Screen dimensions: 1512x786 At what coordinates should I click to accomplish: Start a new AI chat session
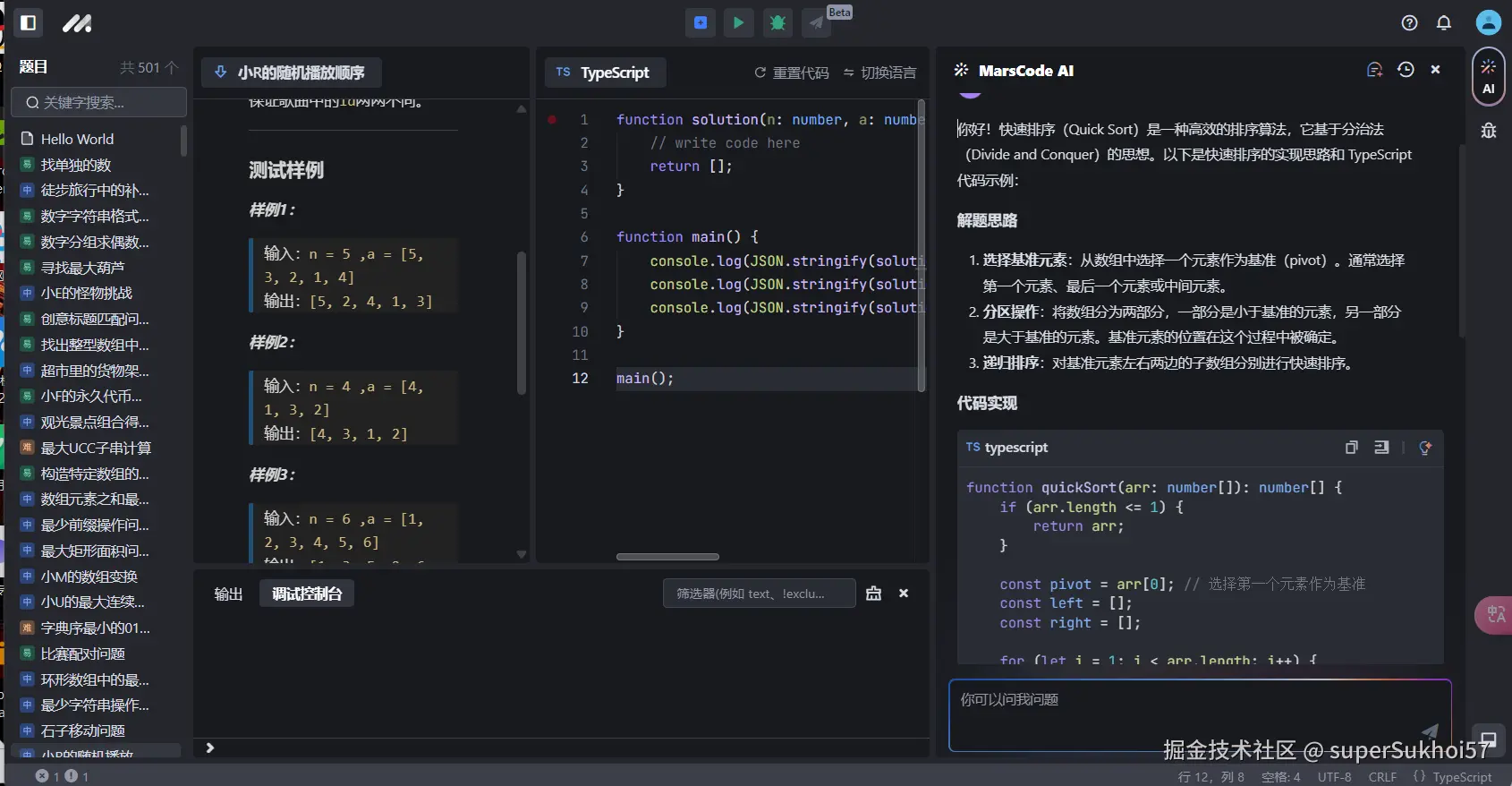pos(1374,70)
